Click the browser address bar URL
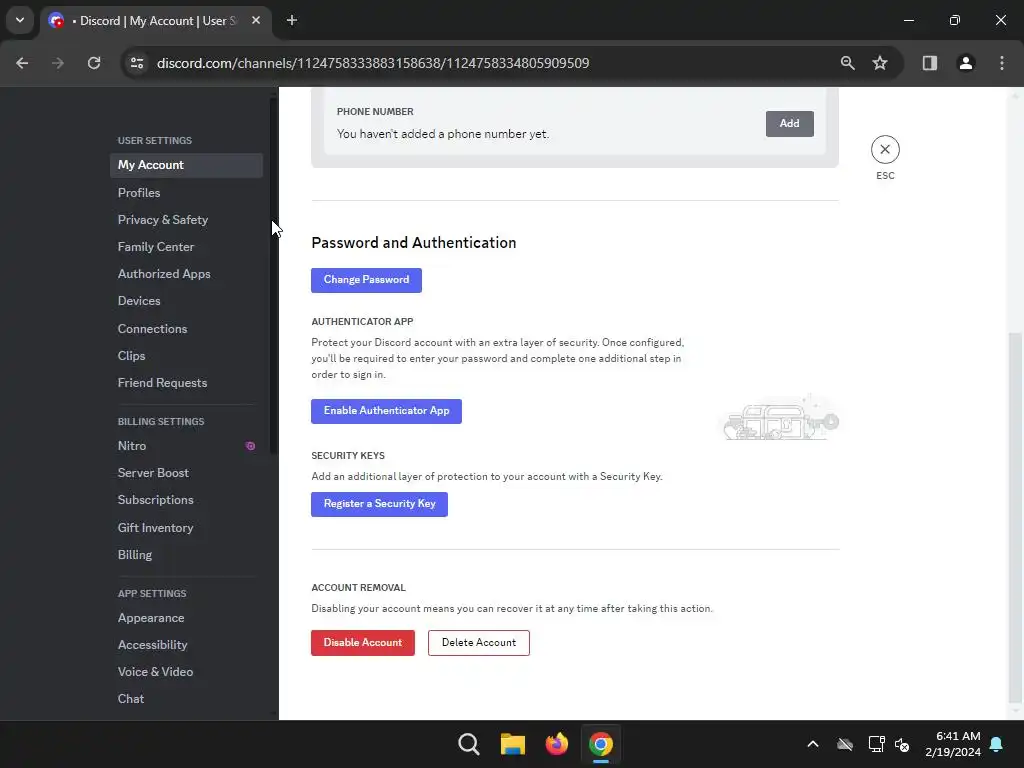The image size is (1024, 768). tap(373, 63)
